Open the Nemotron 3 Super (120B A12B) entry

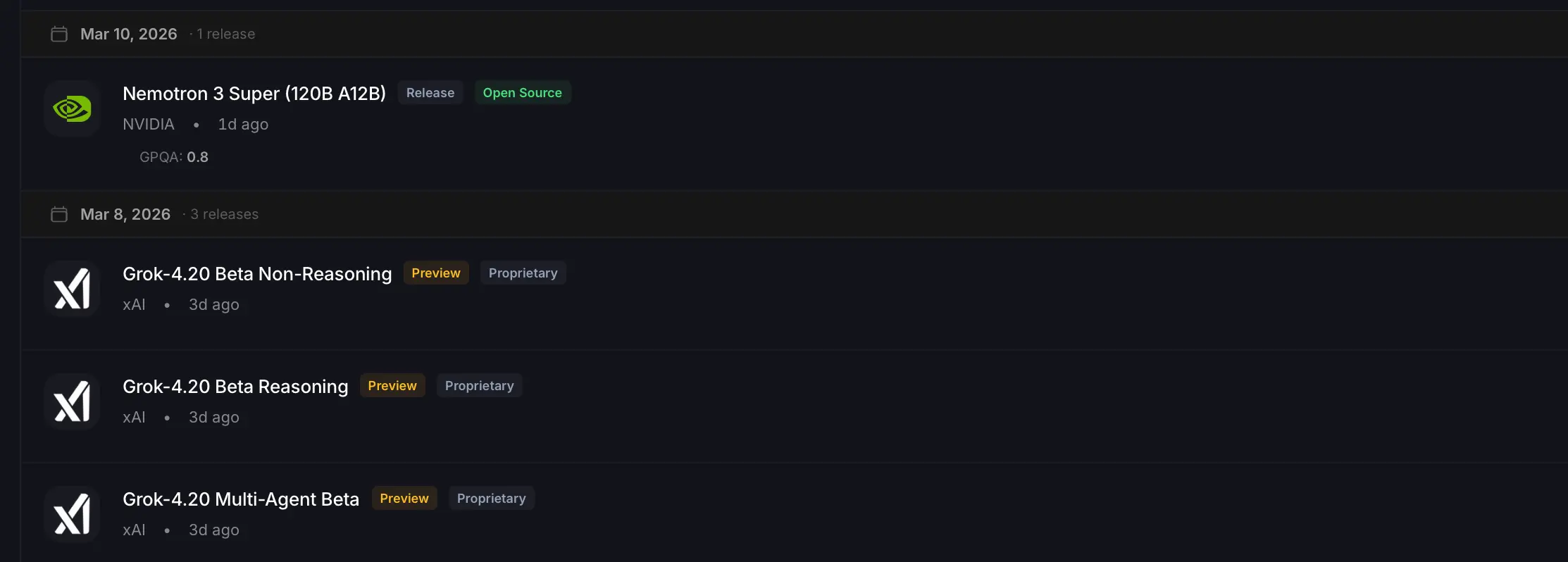[254, 94]
